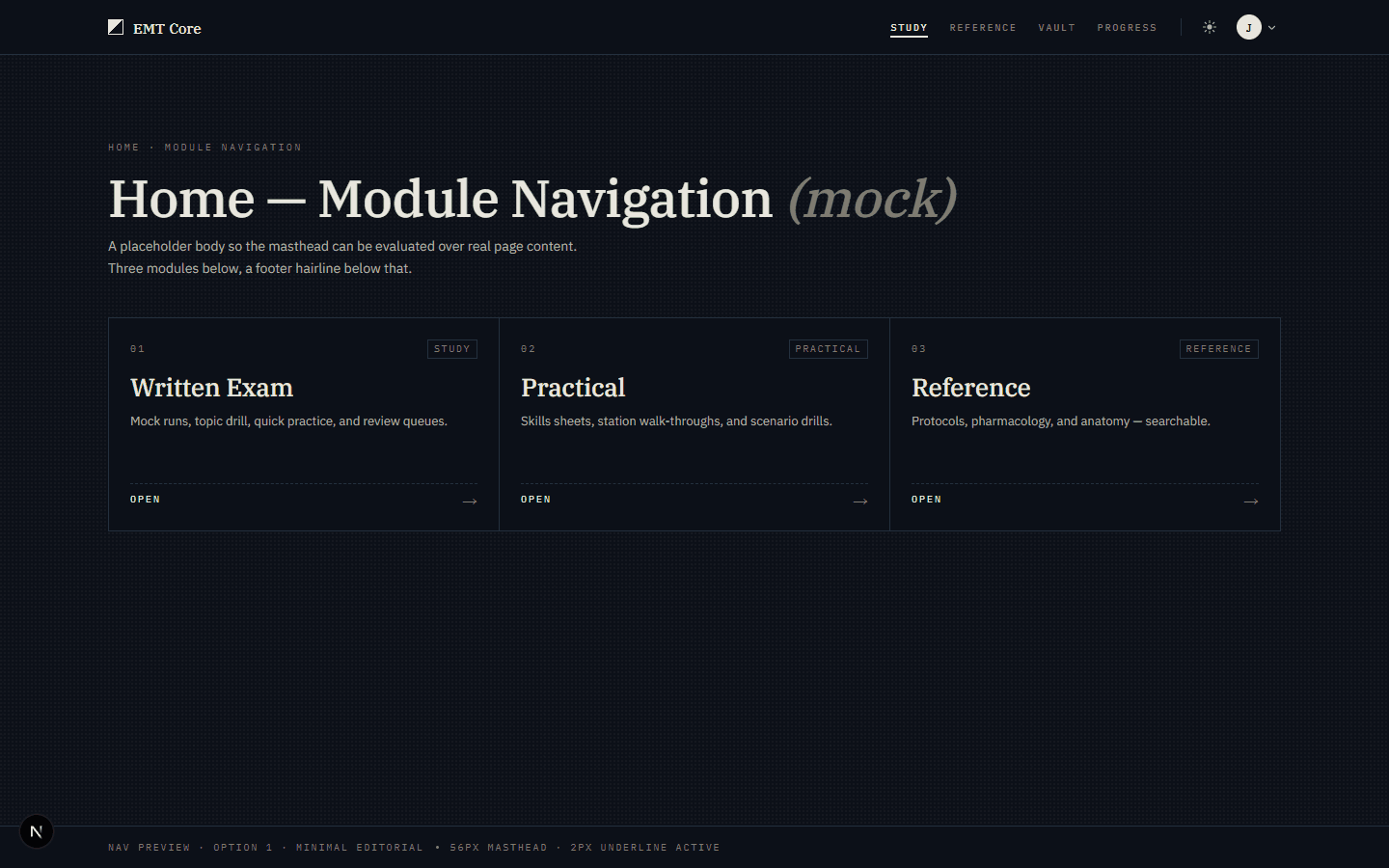The image size is (1389, 868).
Task: Open the Vault nav tab
Action: pyautogui.click(x=1056, y=28)
